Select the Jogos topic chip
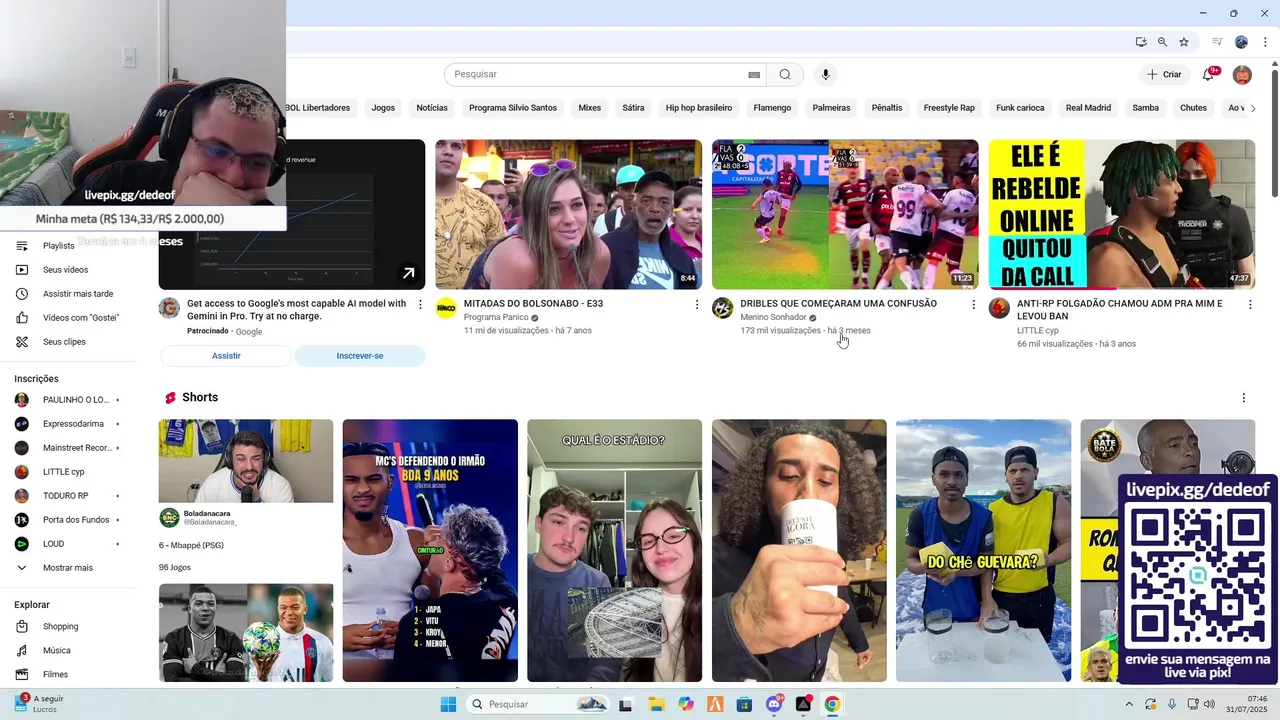The image size is (1280, 720). pos(383,108)
